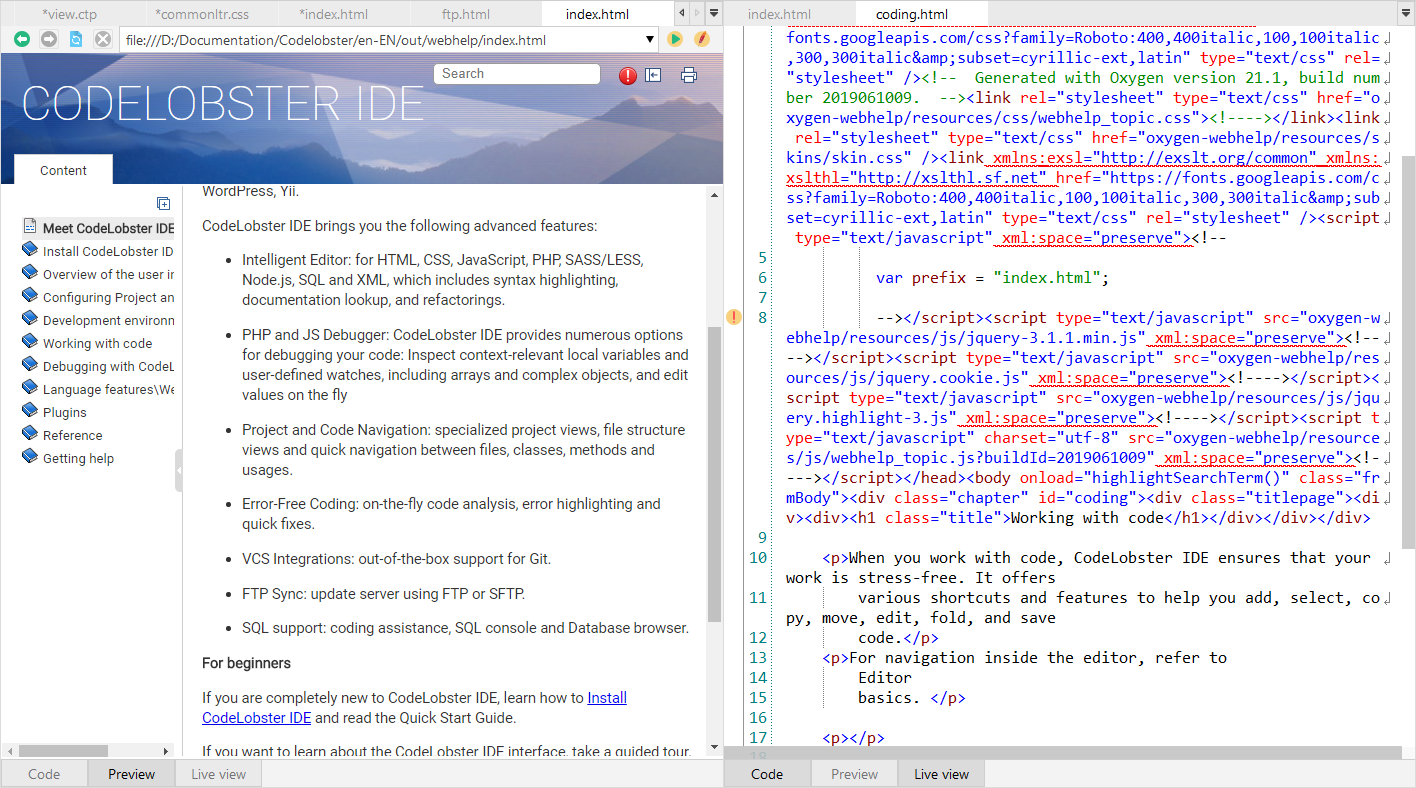Image resolution: width=1416 pixels, height=788 pixels.
Task: Select Preview tab in left pane
Action: pos(132,774)
